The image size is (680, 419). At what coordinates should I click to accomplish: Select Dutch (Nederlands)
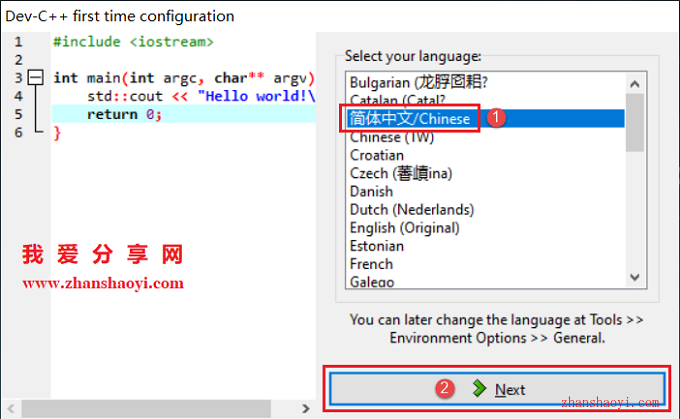pyautogui.click(x=485, y=210)
